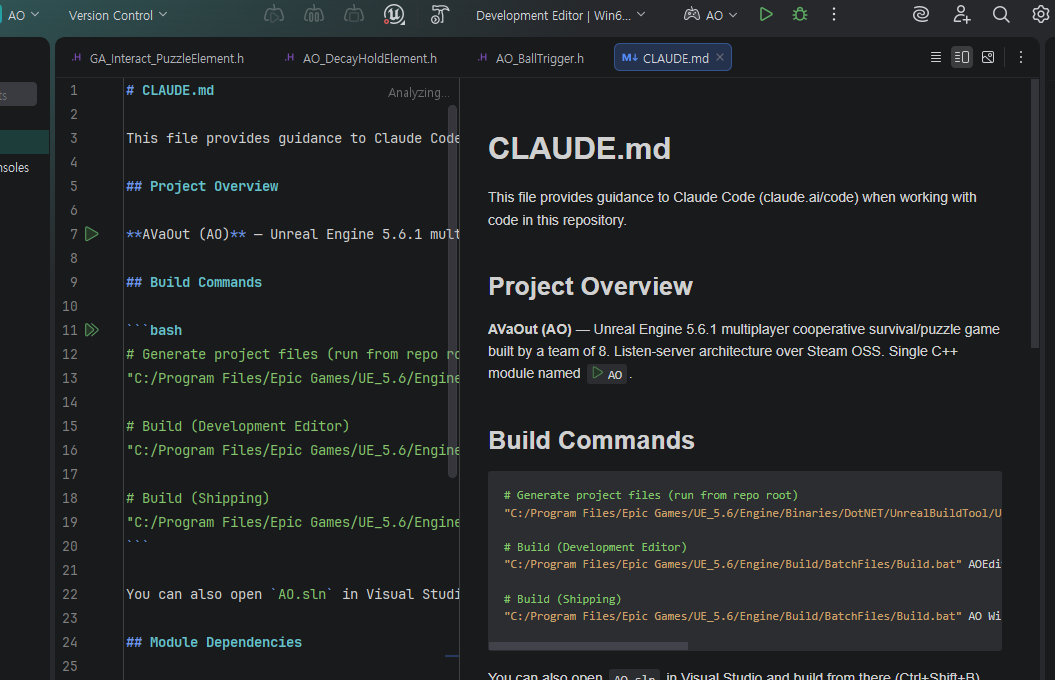Click the preview pane vertical scrollbar
The width and height of the screenshot is (1055, 680).
click(1035, 214)
